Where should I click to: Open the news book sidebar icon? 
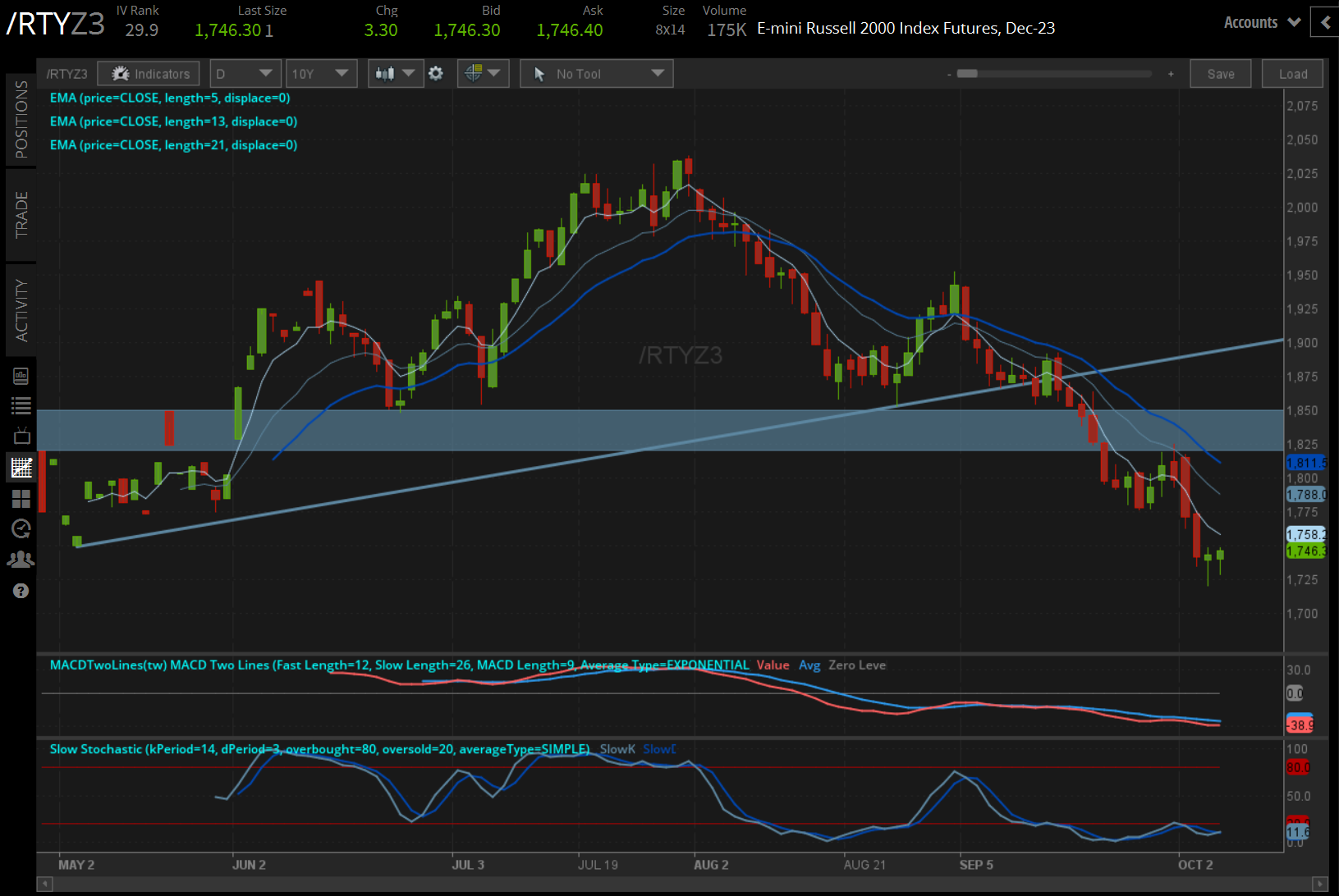tap(21, 377)
